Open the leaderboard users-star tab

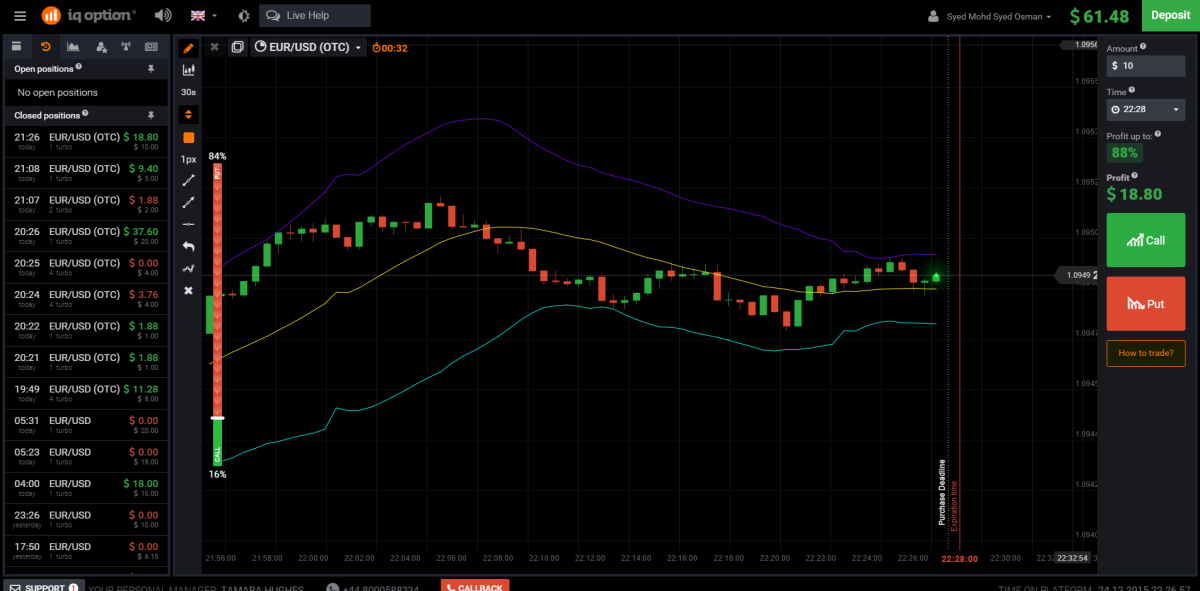tap(100, 46)
